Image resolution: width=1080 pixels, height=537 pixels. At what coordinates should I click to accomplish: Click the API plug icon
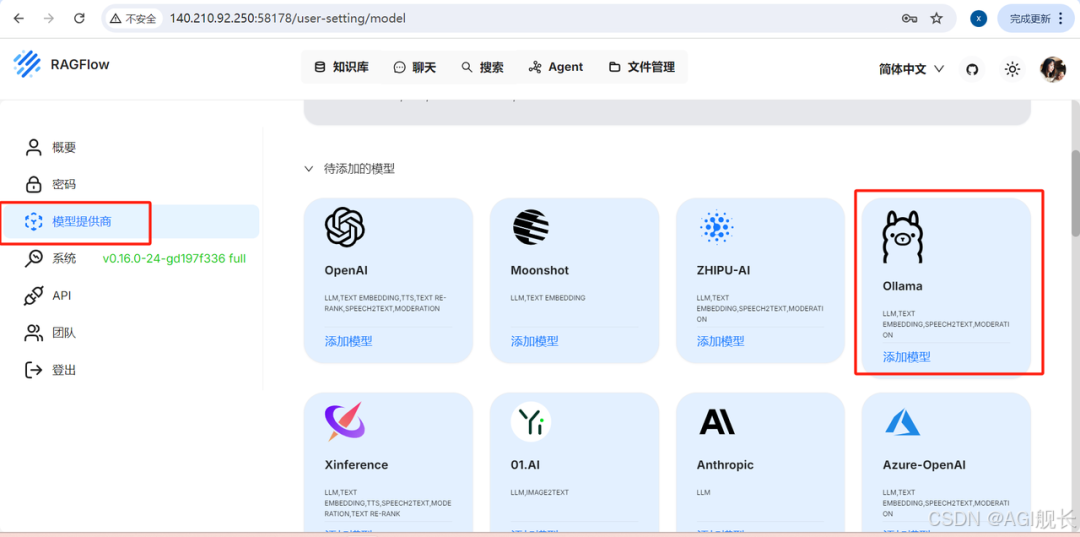[33, 296]
